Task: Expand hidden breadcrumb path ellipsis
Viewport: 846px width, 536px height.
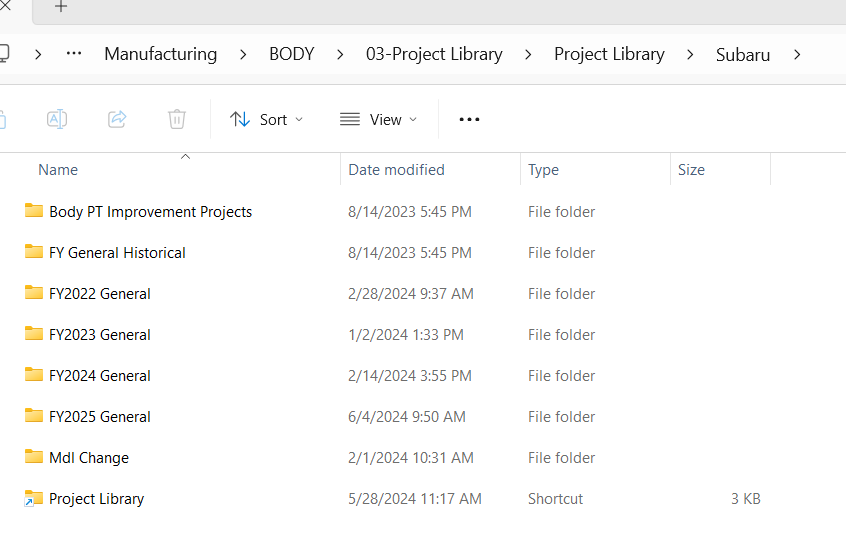Action: pos(73,54)
